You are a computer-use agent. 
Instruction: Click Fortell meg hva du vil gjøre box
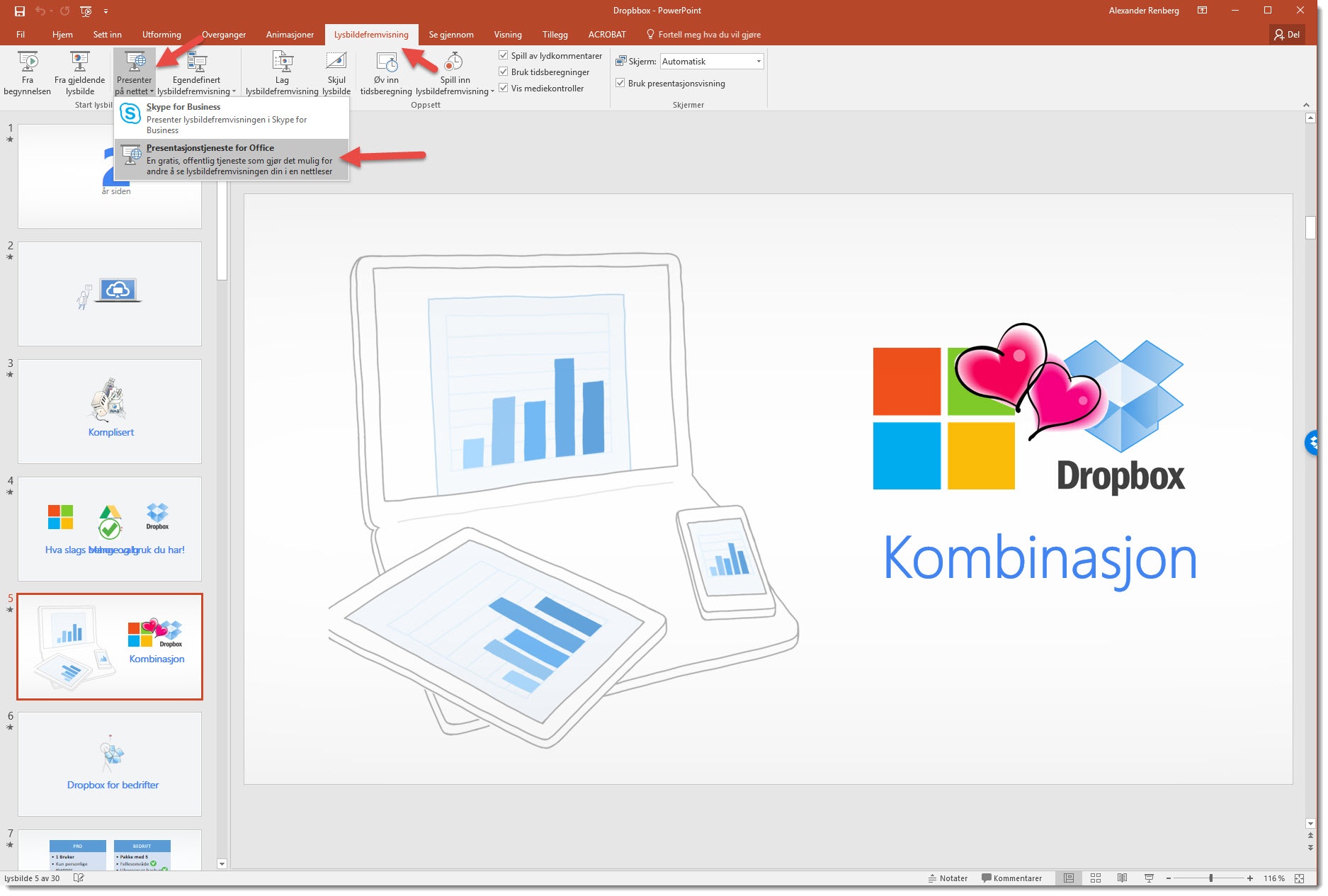[x=704, y=34]
